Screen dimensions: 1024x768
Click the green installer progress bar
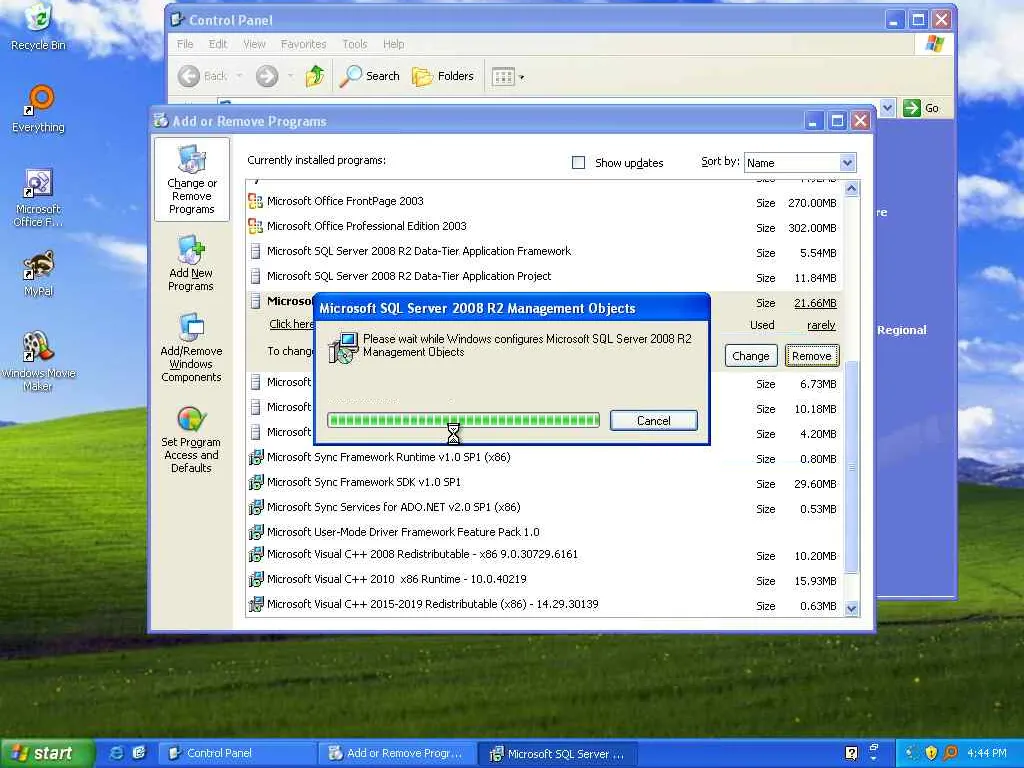click(463, 420)
